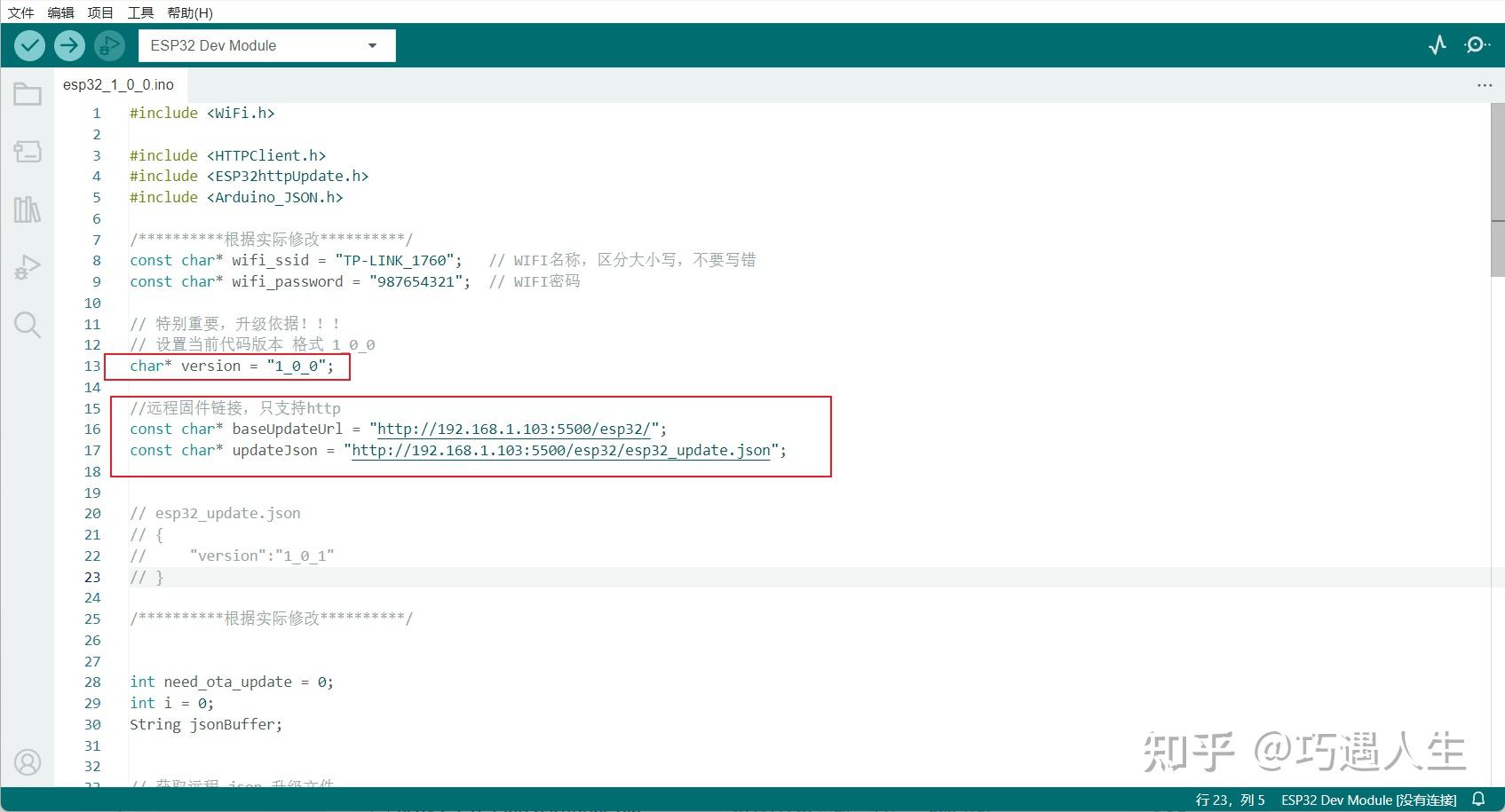The height and width of the screenshot is (812, 1505).
Task: Open the Boards Manager sidebar icon
Action: 28,152
